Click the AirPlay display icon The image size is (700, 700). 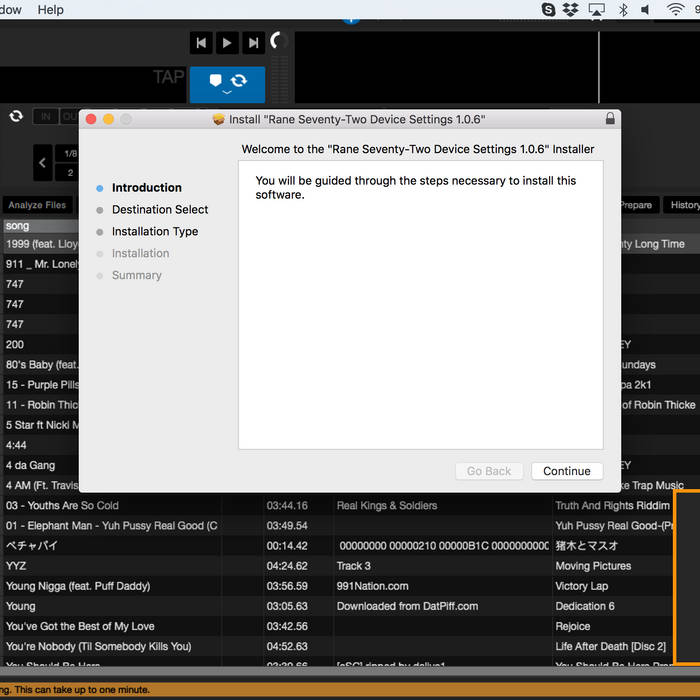point(597,10)
